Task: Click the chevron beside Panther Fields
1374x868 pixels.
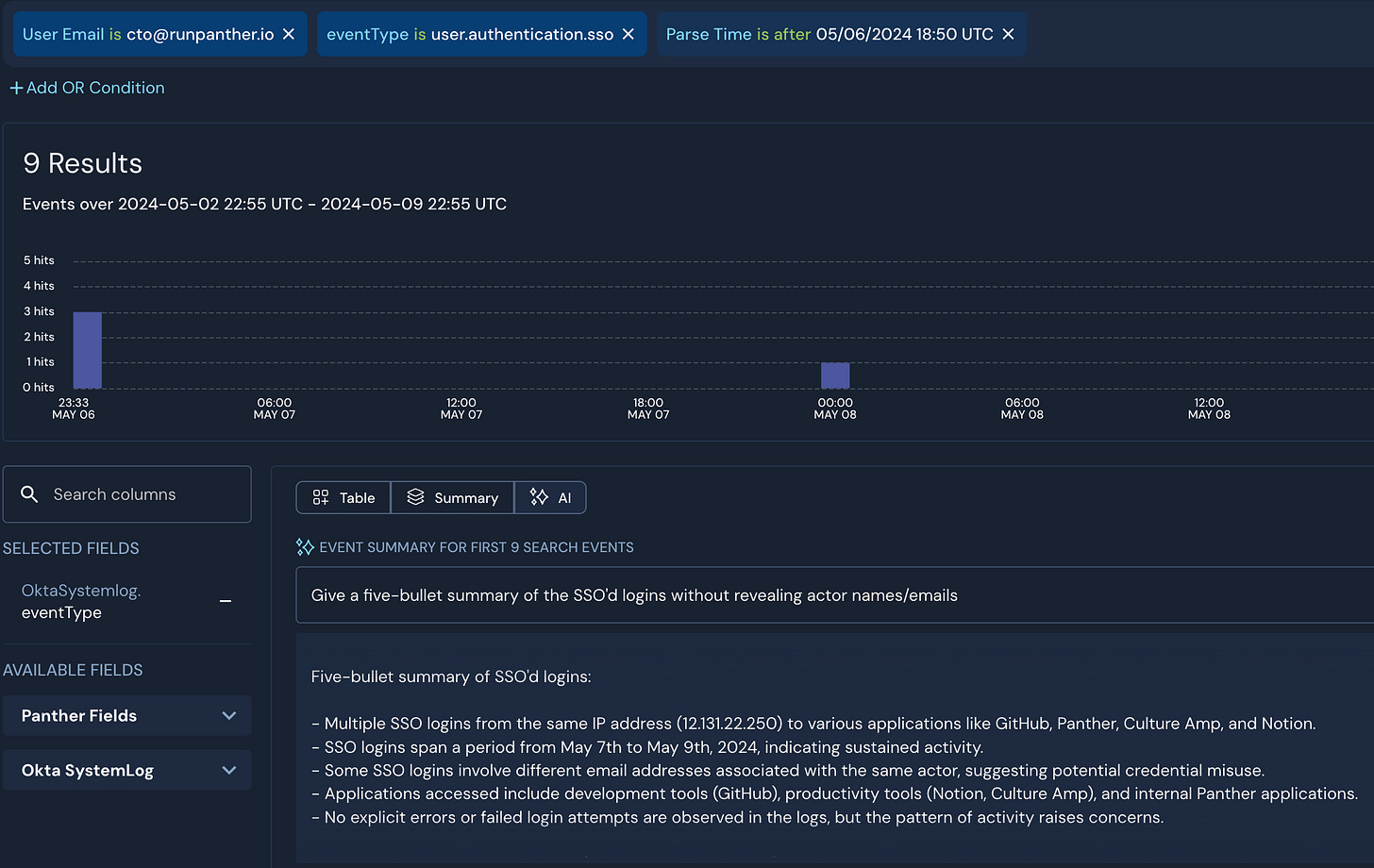Action: click(x=229, y=716)
